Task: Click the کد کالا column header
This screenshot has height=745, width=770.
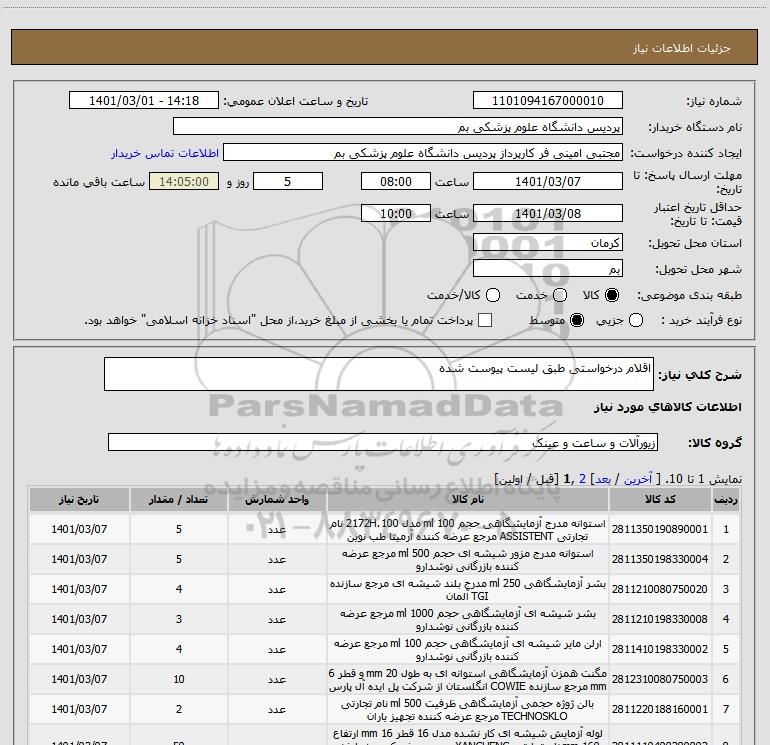Action: [x=660, y=499]
